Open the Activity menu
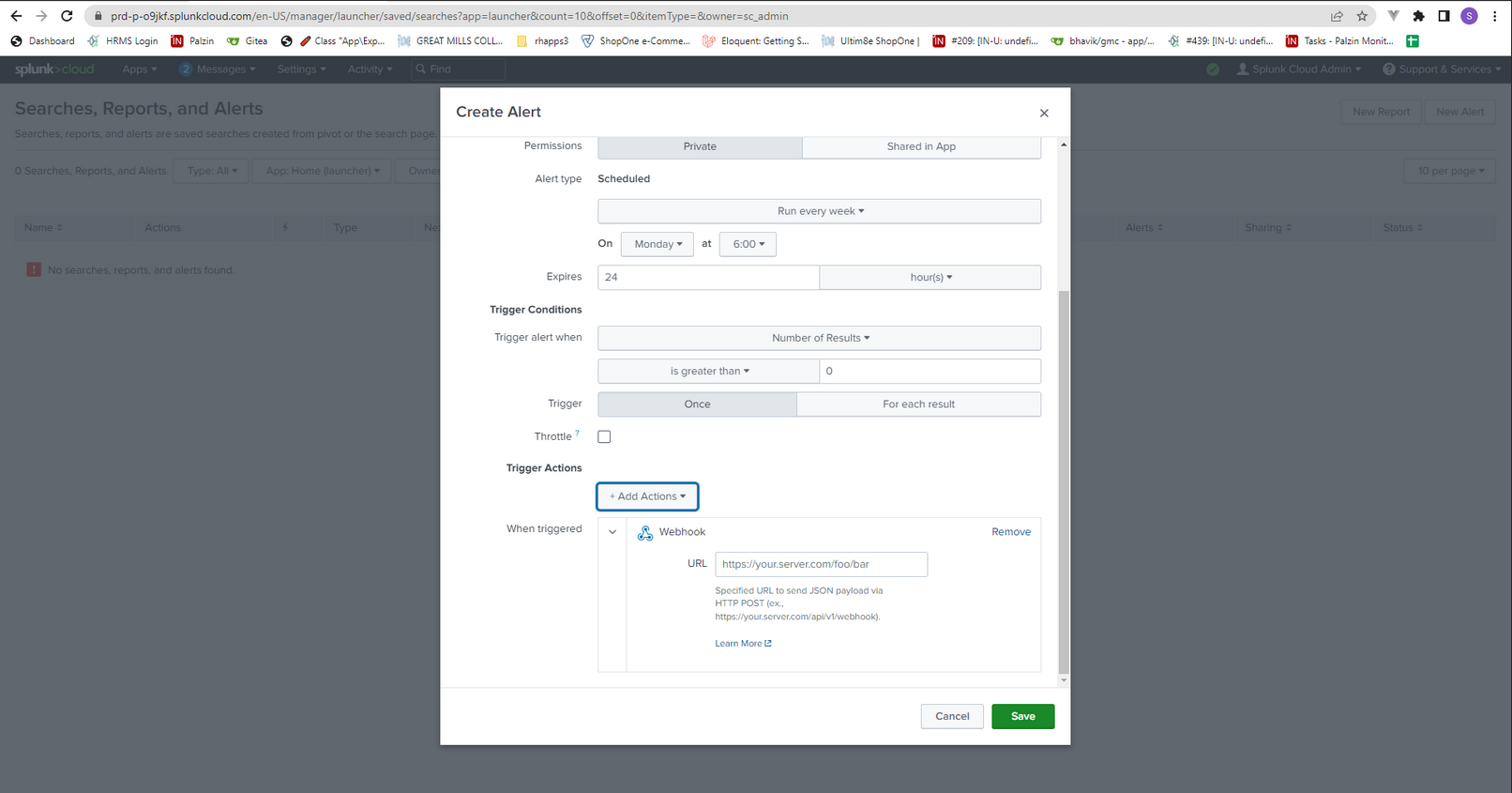The width and height of the screenshot is (1512, 793). pos(370,69)
